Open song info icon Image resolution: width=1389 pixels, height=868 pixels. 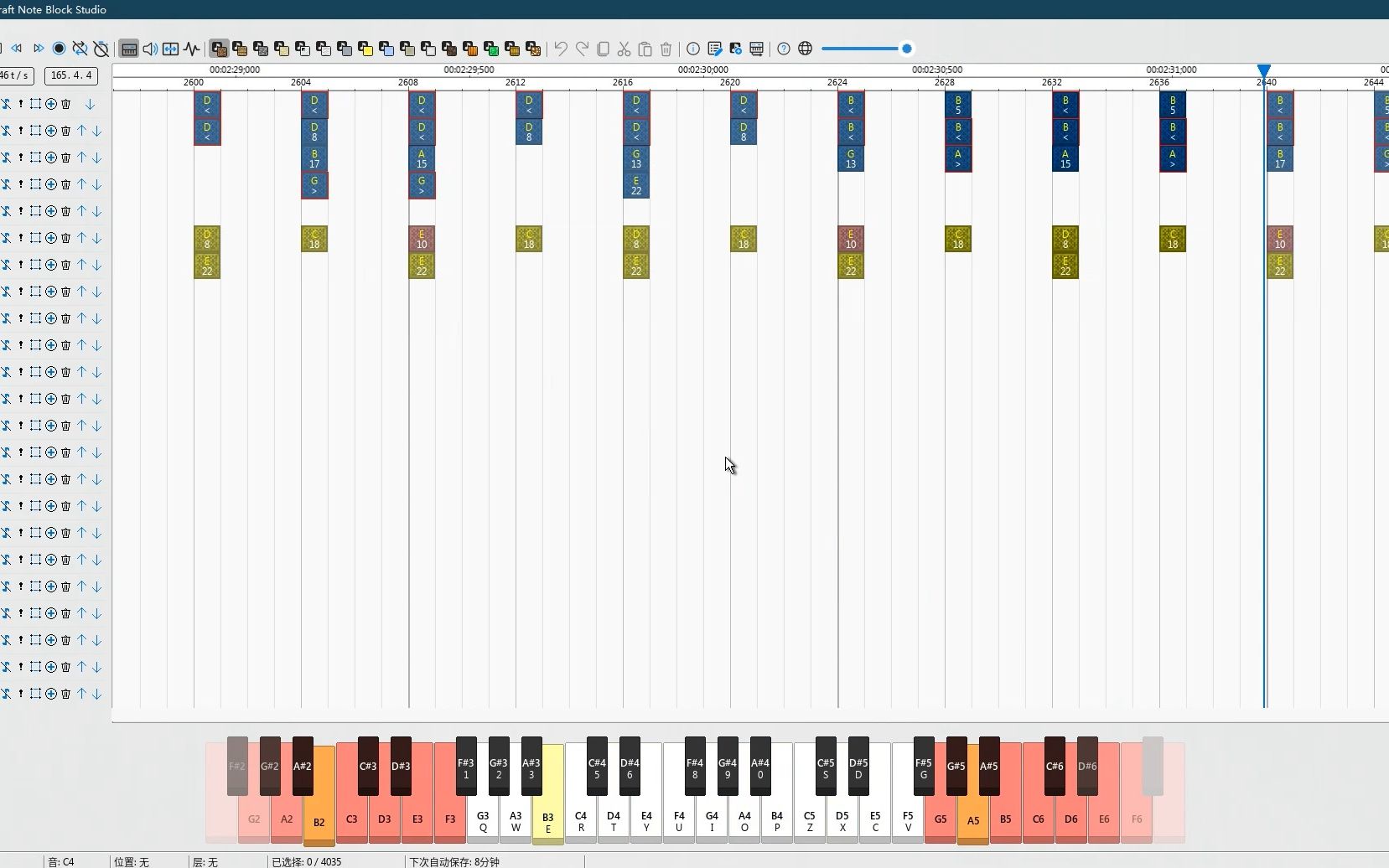[693, 49]
